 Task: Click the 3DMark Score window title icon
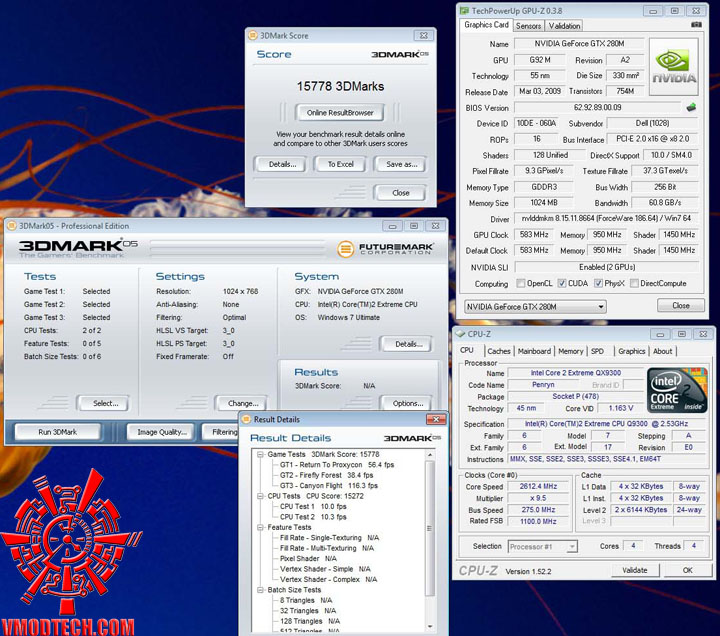pos(253,35)
